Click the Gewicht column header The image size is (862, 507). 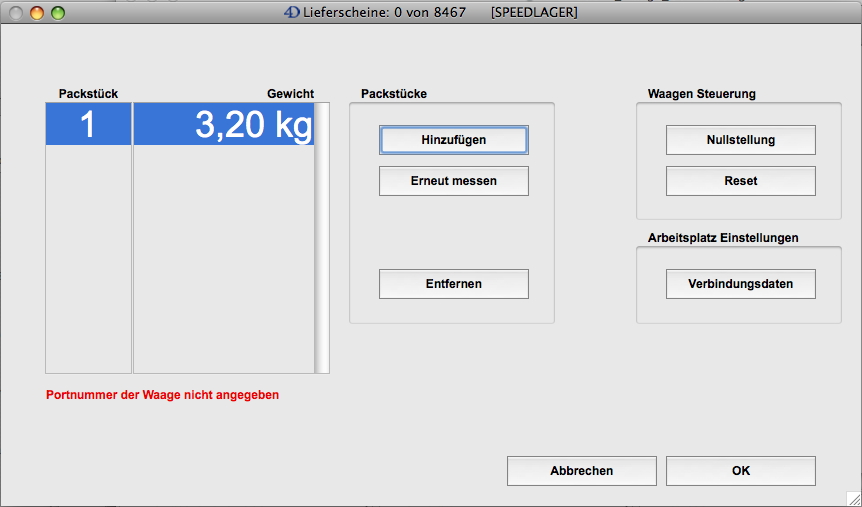290,94
